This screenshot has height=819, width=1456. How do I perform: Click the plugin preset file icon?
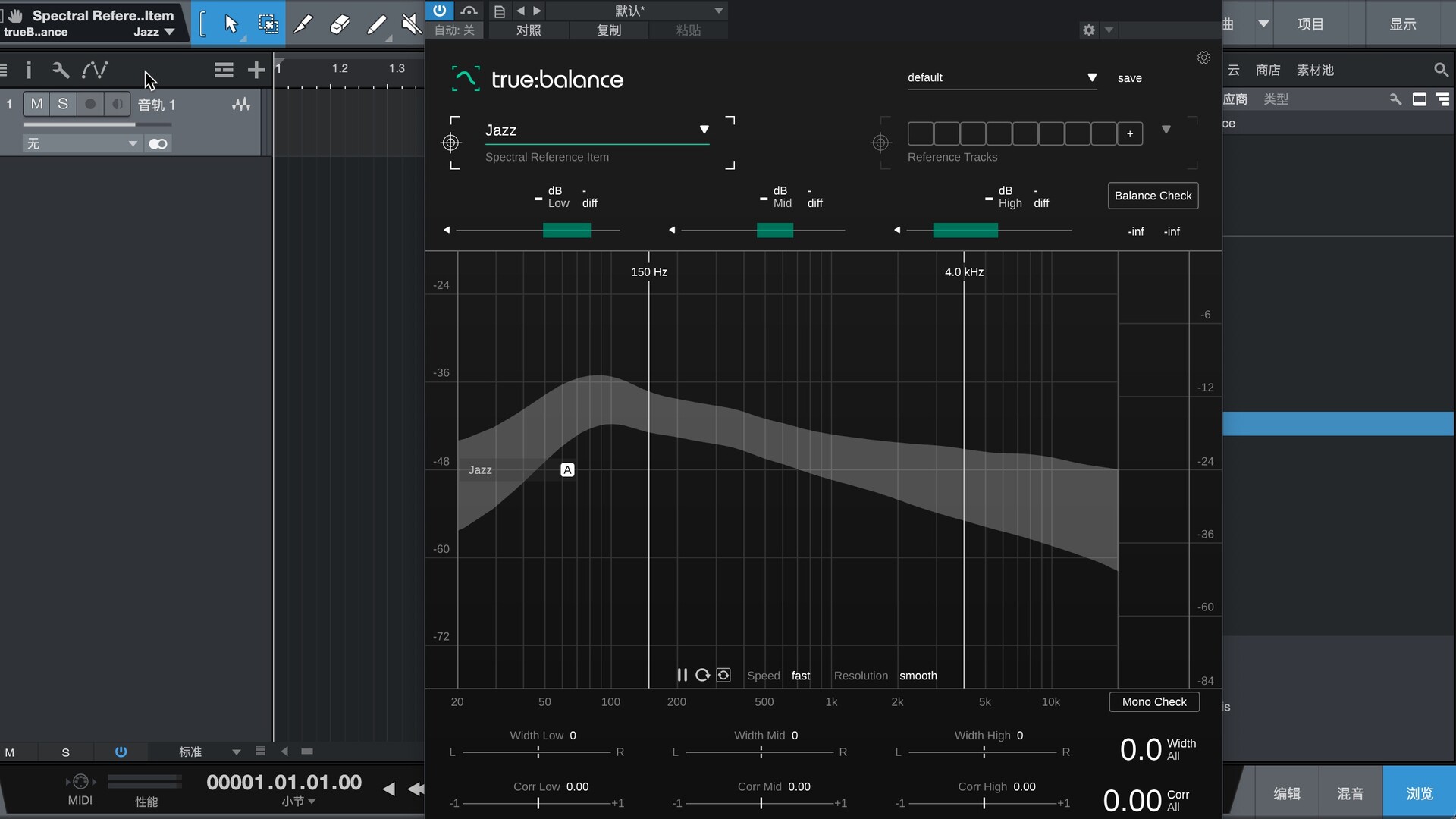(499, 11)
